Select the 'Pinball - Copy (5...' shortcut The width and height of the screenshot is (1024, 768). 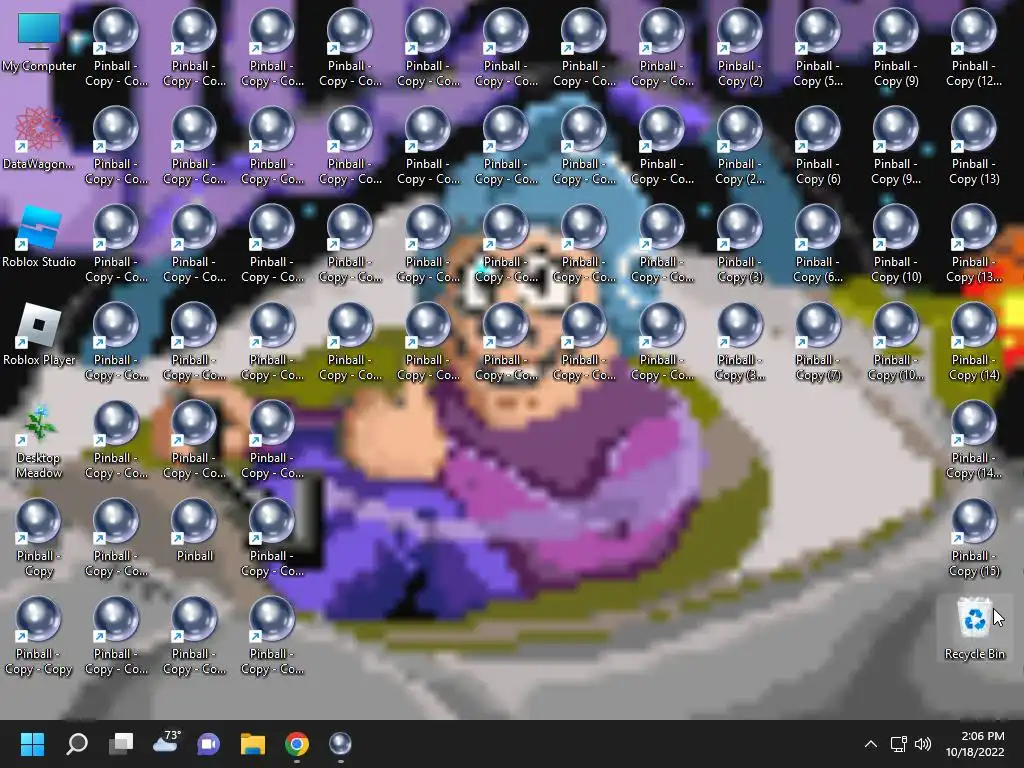[818, 47]
